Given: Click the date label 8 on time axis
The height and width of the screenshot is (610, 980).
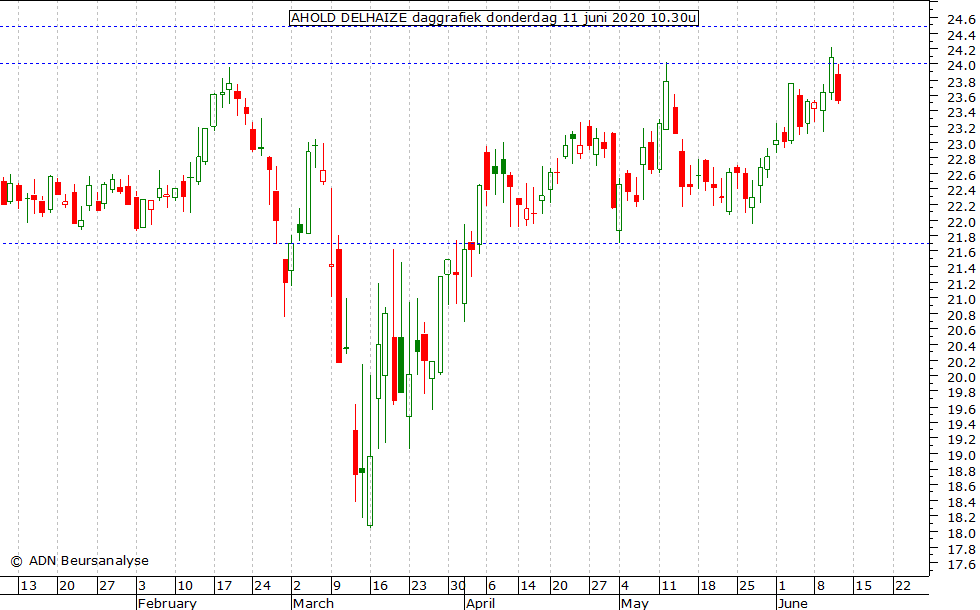Looking at the screenshot, I should (821, 586).
